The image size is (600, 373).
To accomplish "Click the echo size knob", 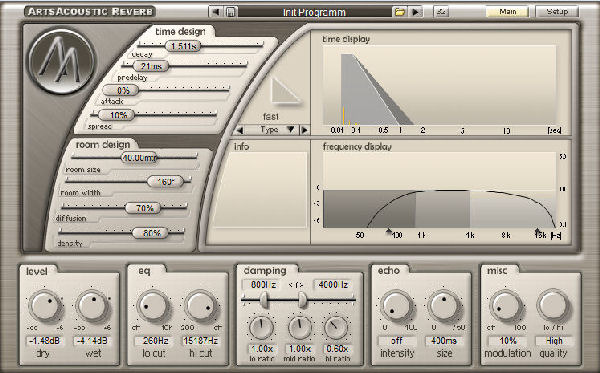I will coord(443,306).
